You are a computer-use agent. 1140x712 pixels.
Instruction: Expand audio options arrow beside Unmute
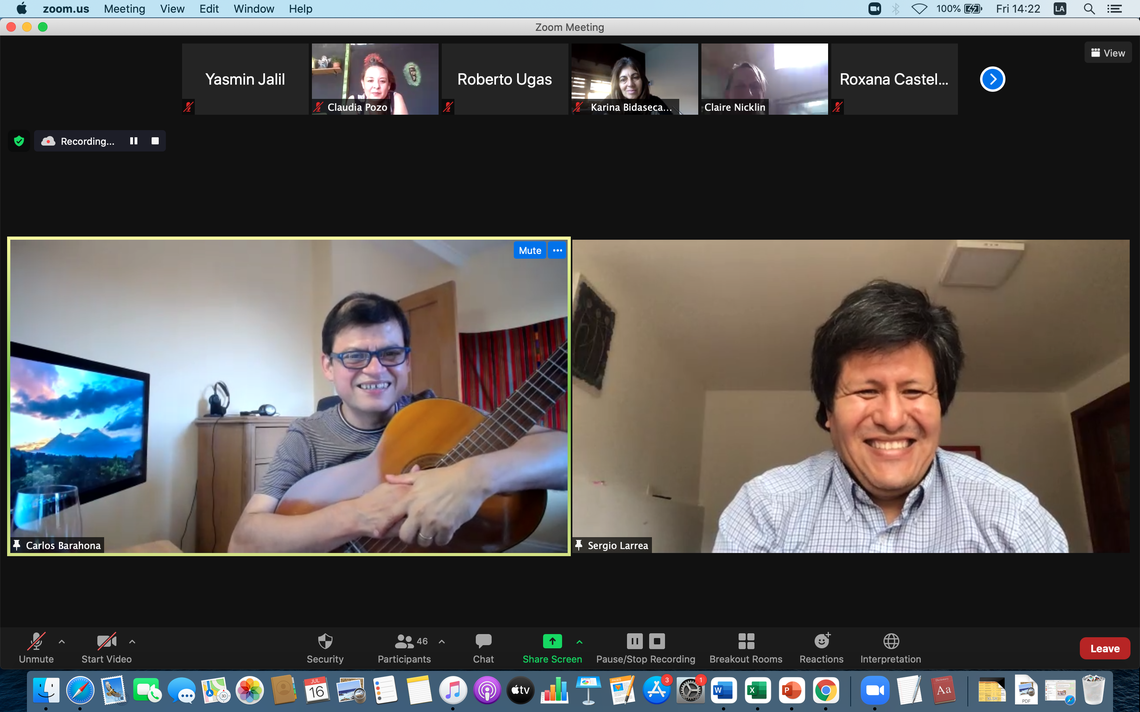62,642
